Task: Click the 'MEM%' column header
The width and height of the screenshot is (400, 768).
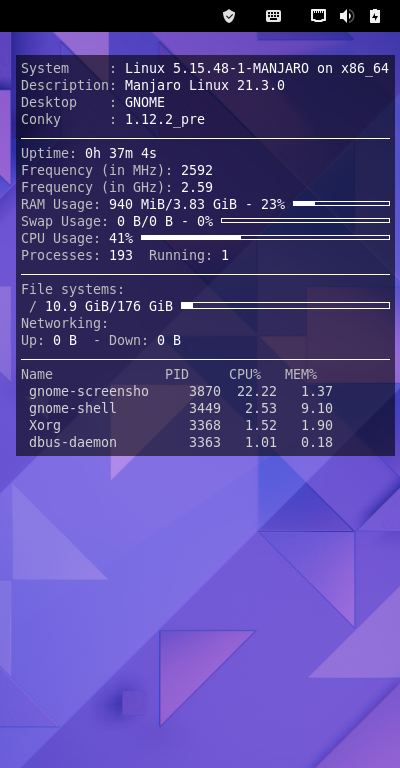Action: pyautogui.click(x=301, y=375)
